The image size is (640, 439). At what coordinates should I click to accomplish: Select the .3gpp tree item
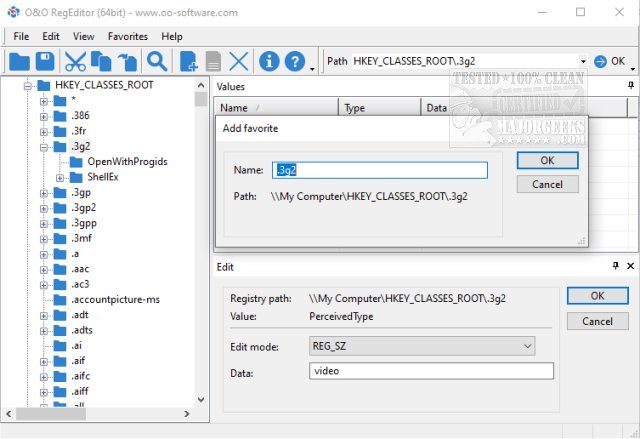(x=84, y=223)
